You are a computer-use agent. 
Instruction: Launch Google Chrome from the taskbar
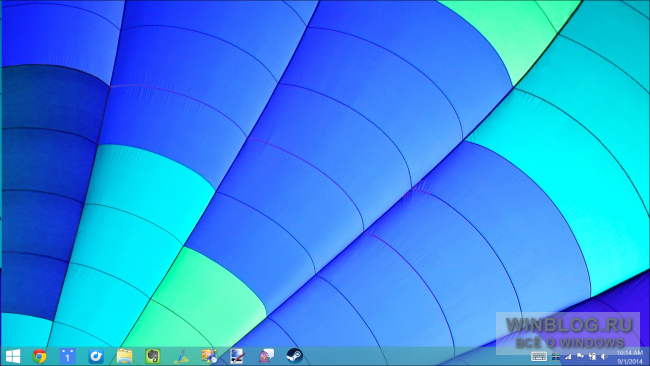39,356
